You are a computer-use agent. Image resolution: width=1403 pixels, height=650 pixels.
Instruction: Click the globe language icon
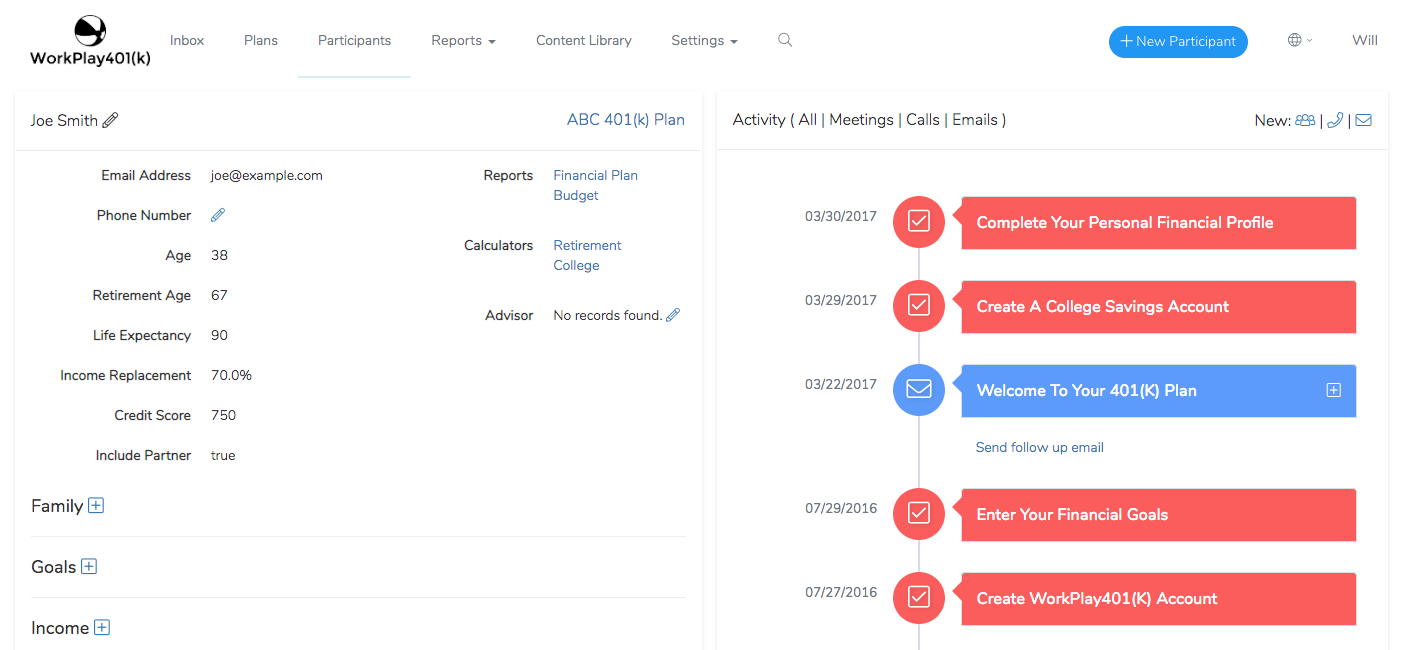coord(1295,40)
